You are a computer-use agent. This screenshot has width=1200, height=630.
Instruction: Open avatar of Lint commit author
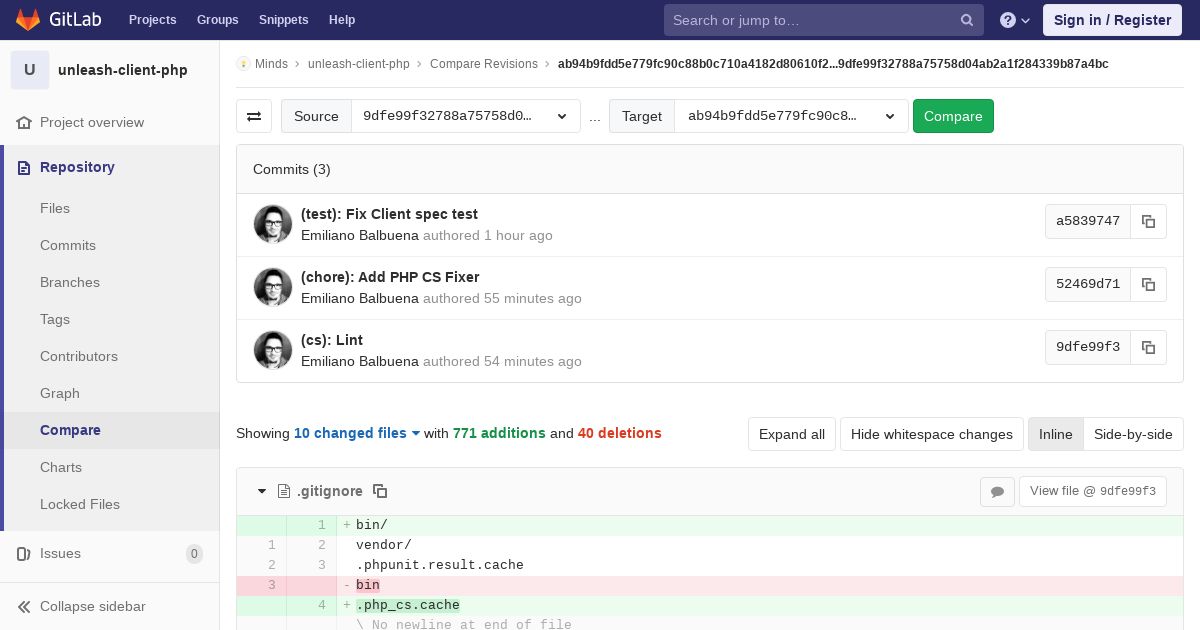click(273, 350)
